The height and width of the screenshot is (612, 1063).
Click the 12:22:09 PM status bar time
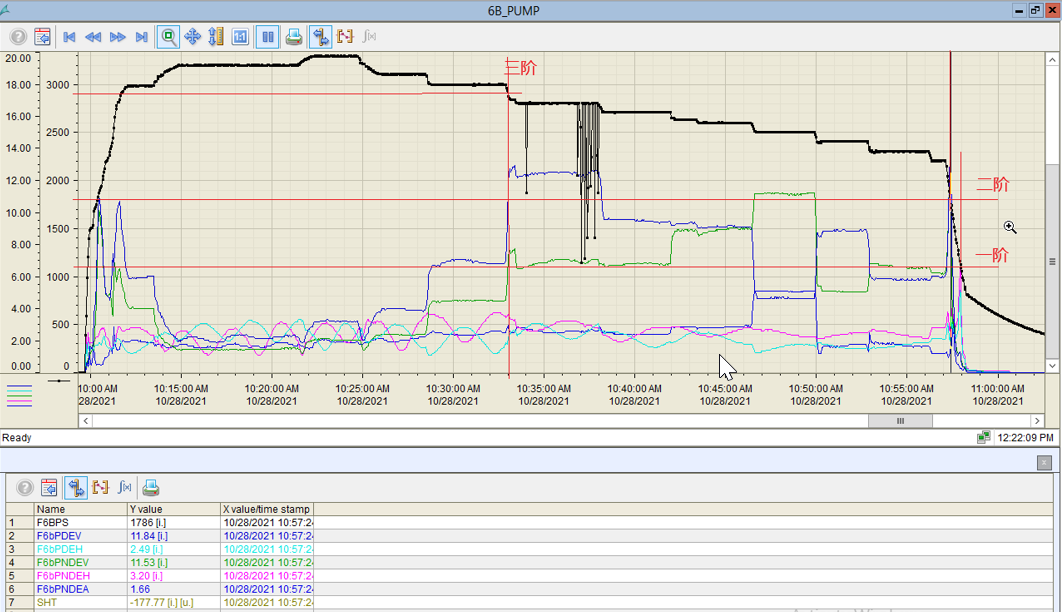click(x=1025, y=437)
